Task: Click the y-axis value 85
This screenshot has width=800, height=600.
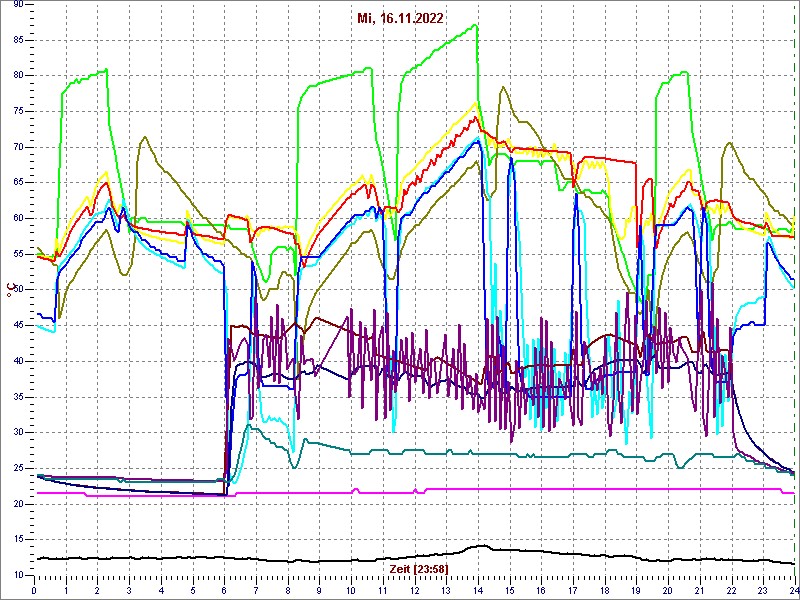Action: point(17,40)
